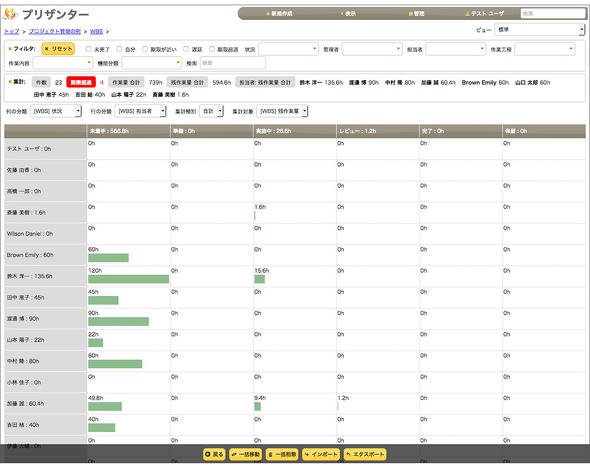
Task: Click the 一括移動 bulk move button
Action: pos(246,454)
